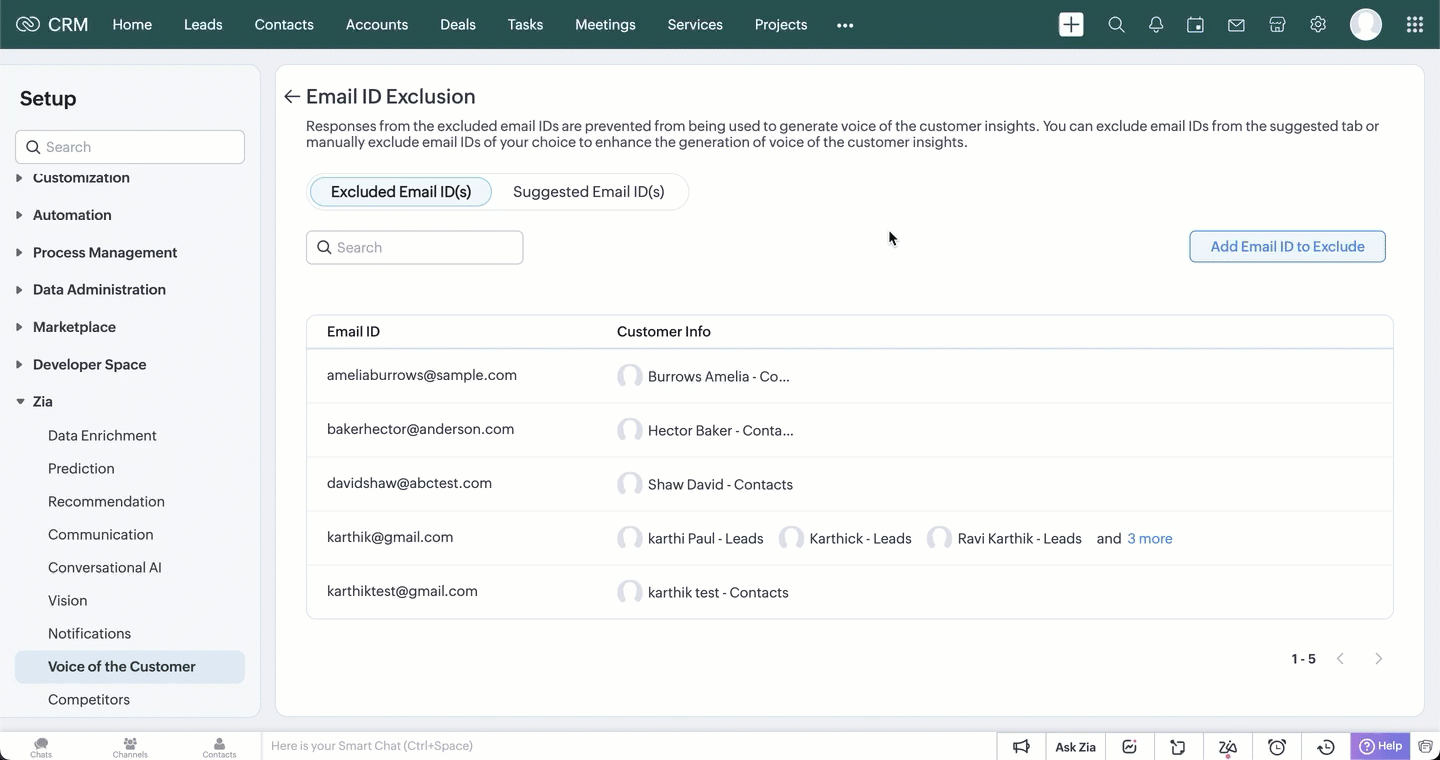
Task: Open Deals in the top navigation
Action: 457,25
